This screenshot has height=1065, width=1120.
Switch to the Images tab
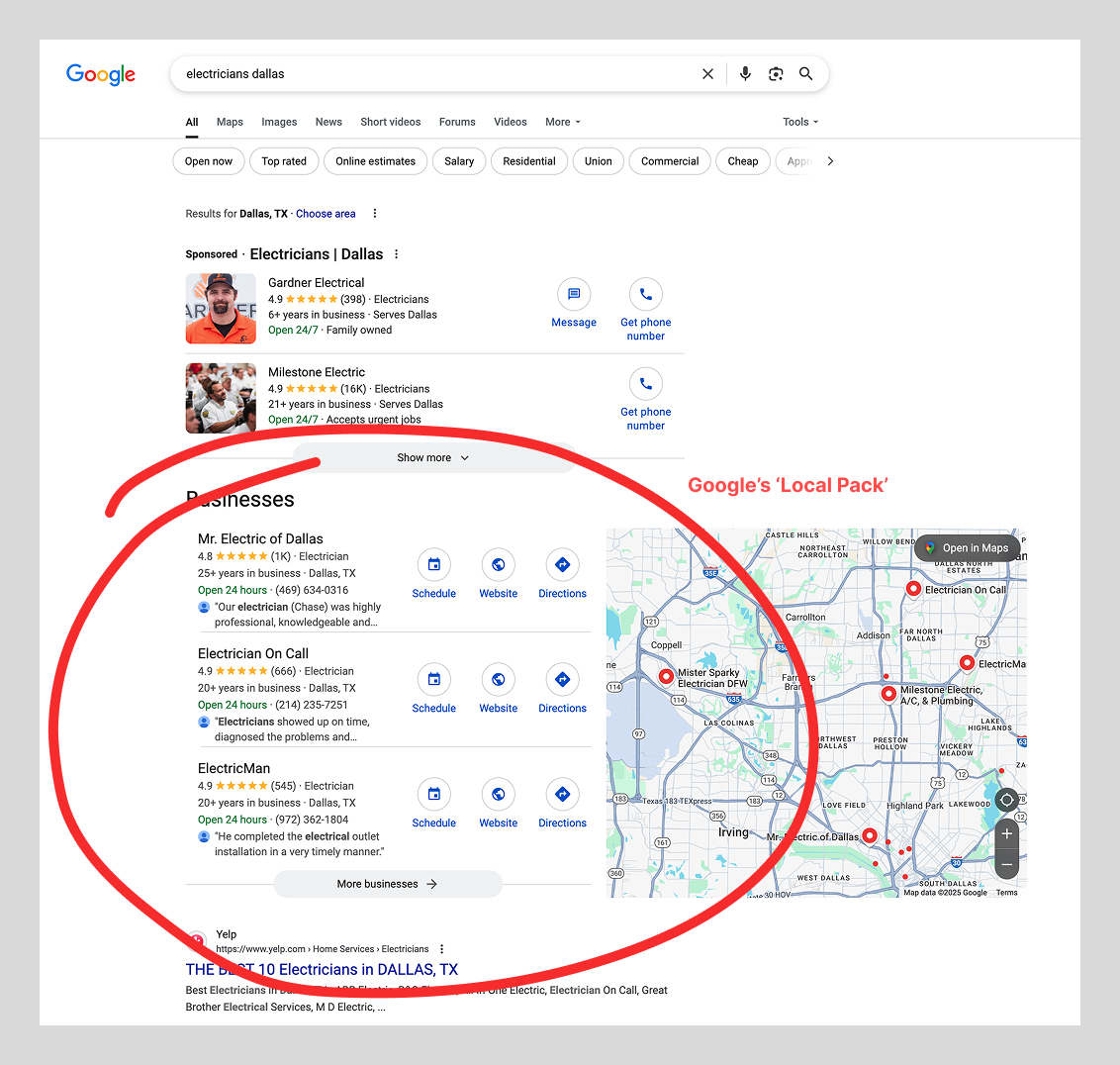click(x=279, y=122)
